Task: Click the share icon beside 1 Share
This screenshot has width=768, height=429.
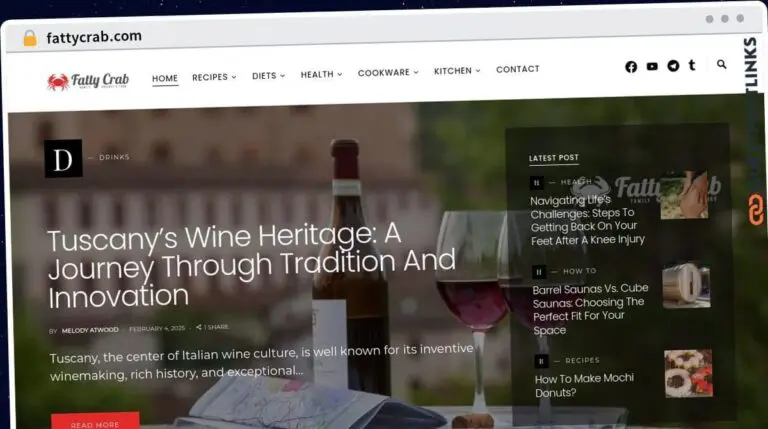Action: click(x=198, y=327)
